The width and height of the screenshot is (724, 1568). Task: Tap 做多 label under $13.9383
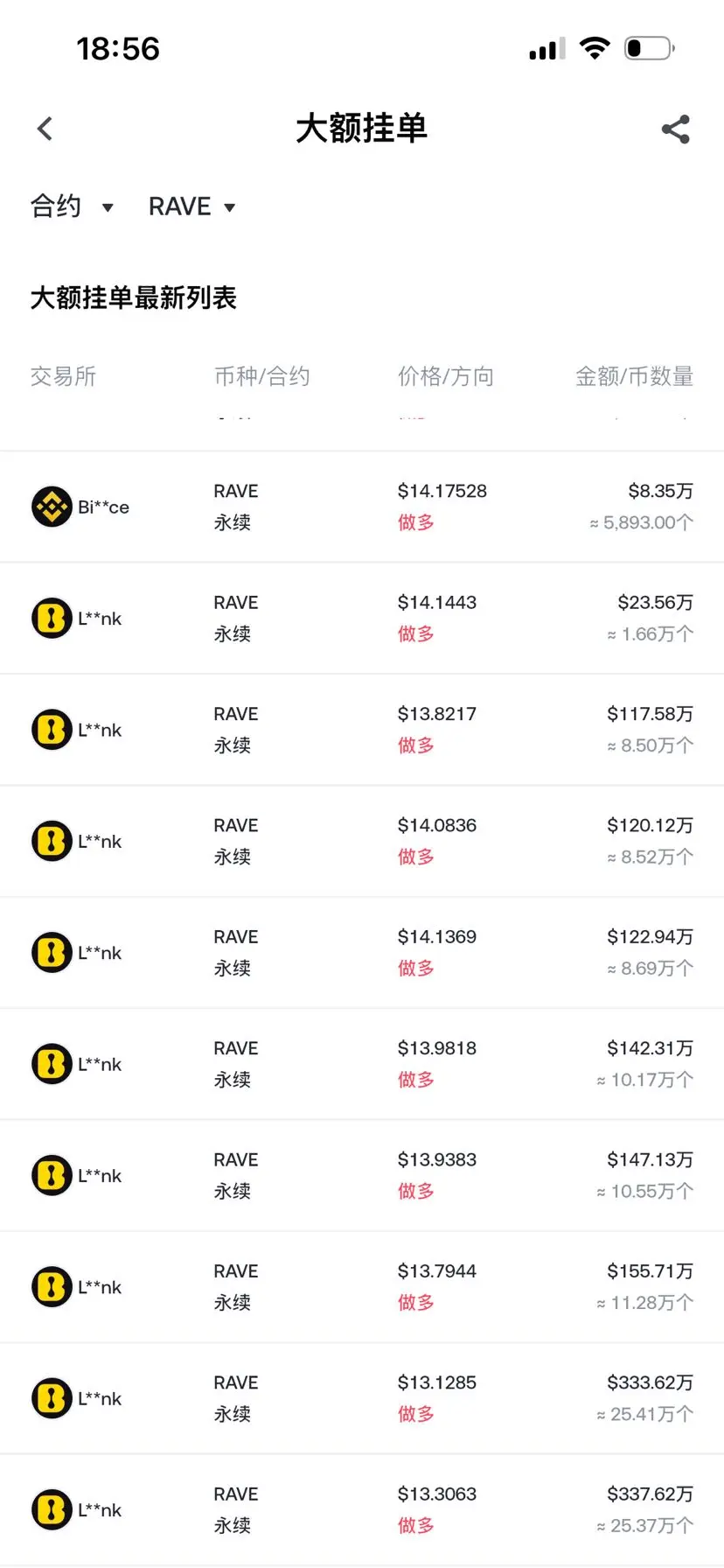click(416, 1191)
